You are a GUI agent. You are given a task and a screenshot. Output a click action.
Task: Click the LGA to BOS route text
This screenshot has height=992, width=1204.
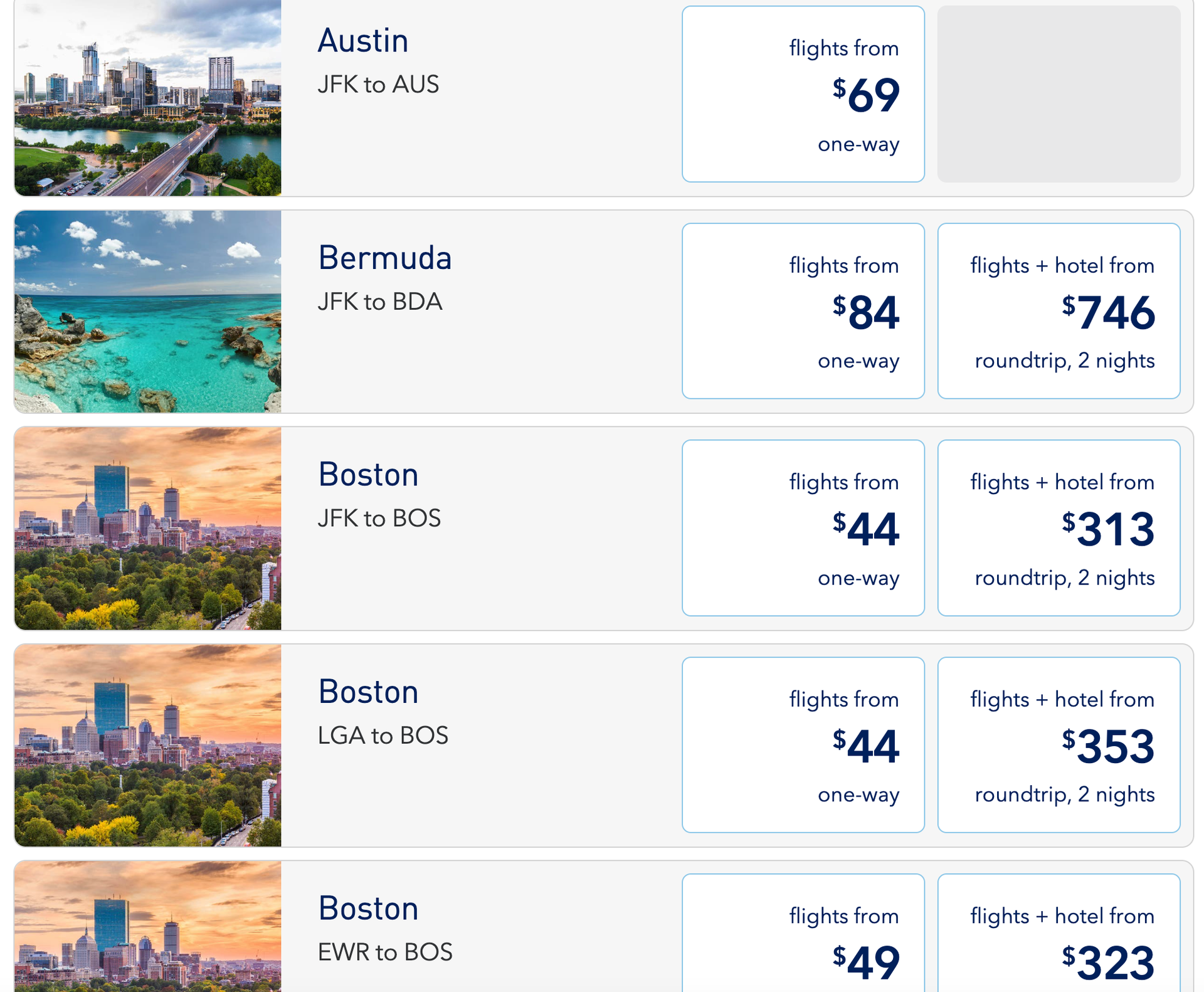click(x=383, y=735)
